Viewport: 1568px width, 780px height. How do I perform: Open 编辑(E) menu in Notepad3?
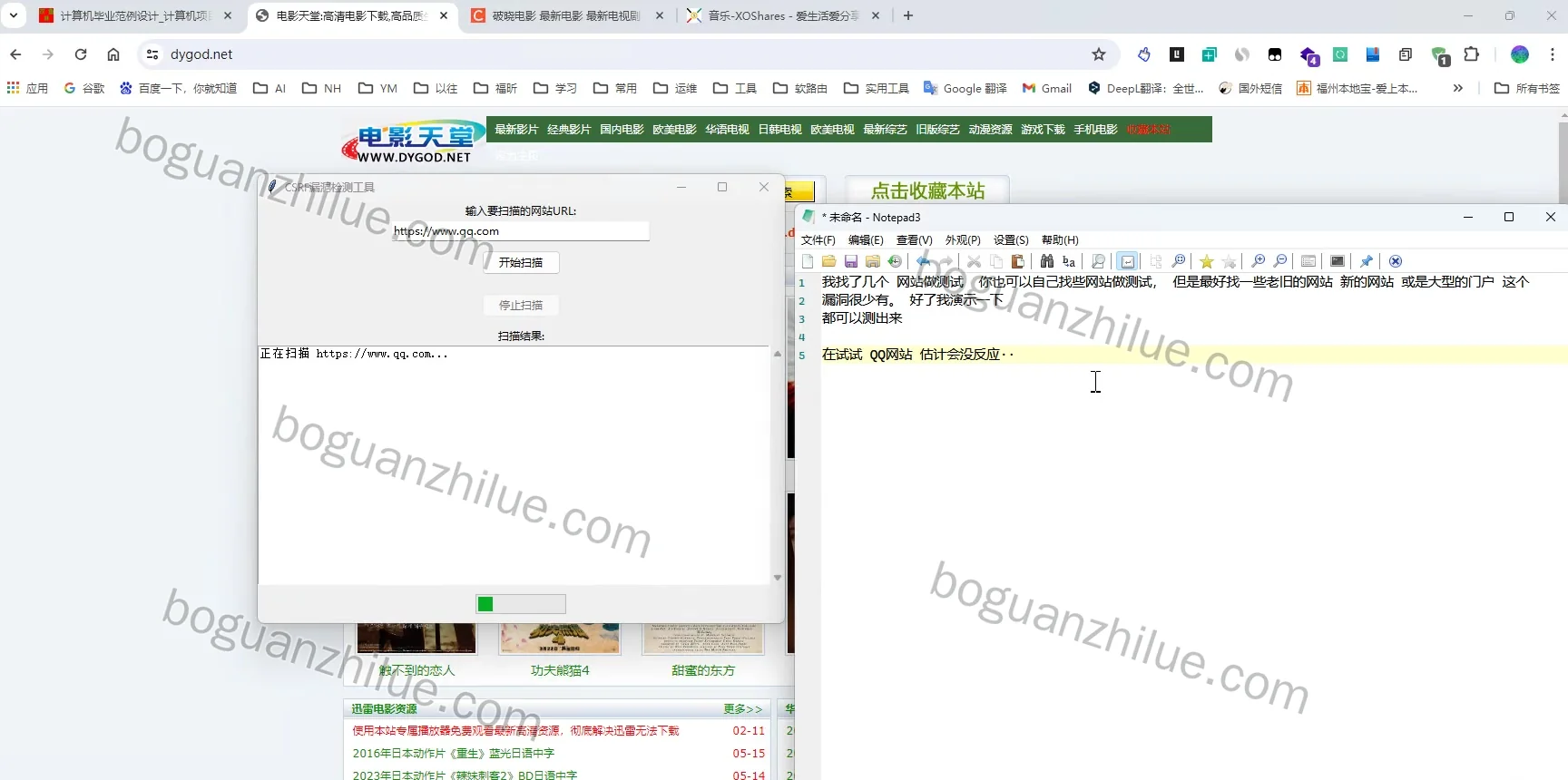point(866,240)
